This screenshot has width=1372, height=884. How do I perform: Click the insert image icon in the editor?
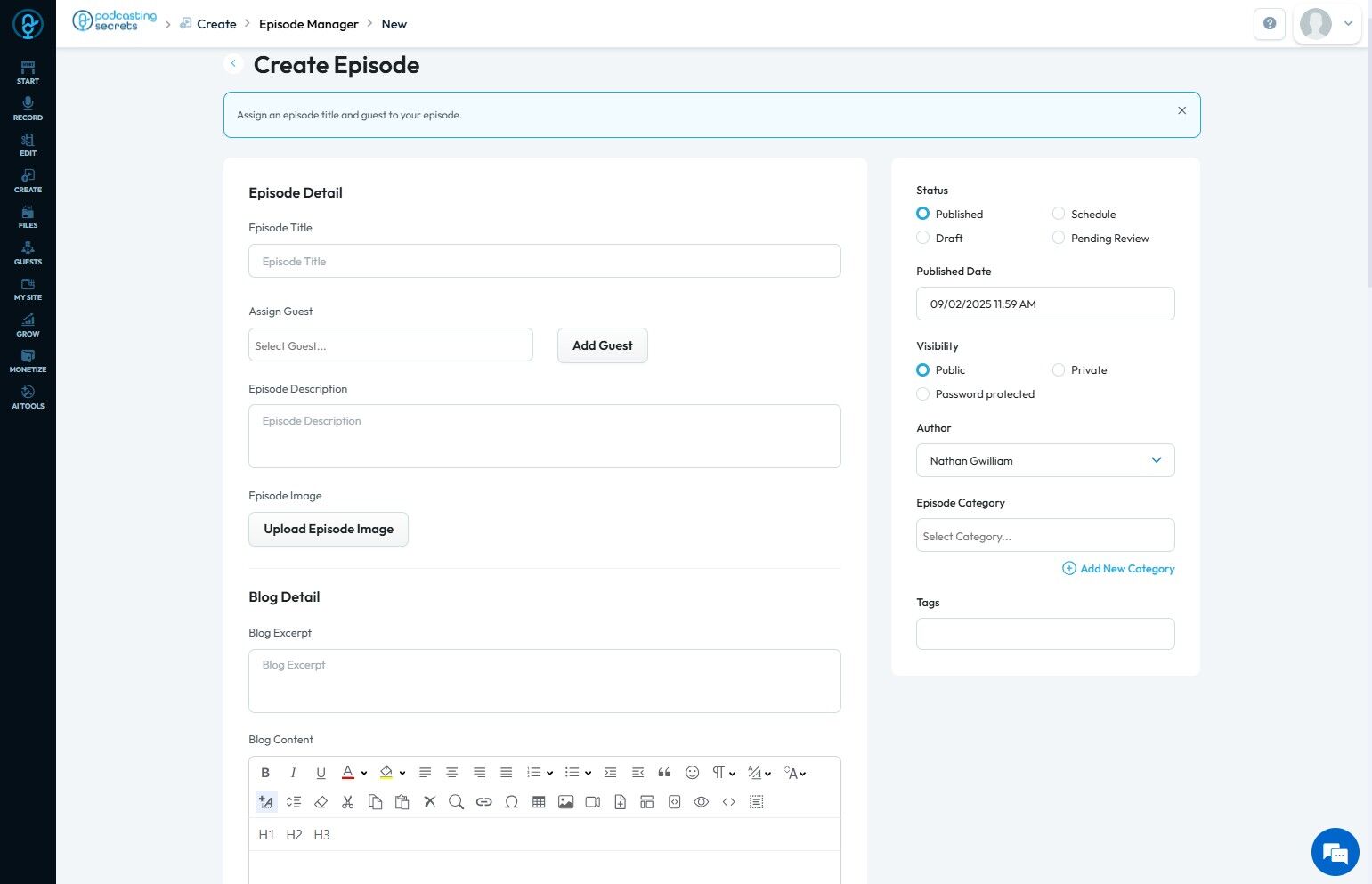coord(565,802)
